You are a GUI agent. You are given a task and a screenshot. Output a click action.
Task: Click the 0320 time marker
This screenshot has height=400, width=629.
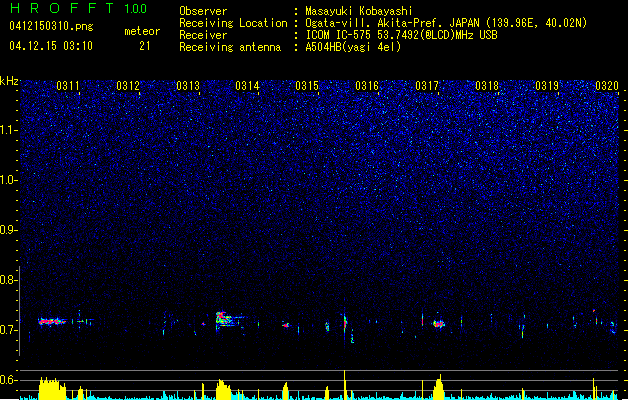[607, 86]
